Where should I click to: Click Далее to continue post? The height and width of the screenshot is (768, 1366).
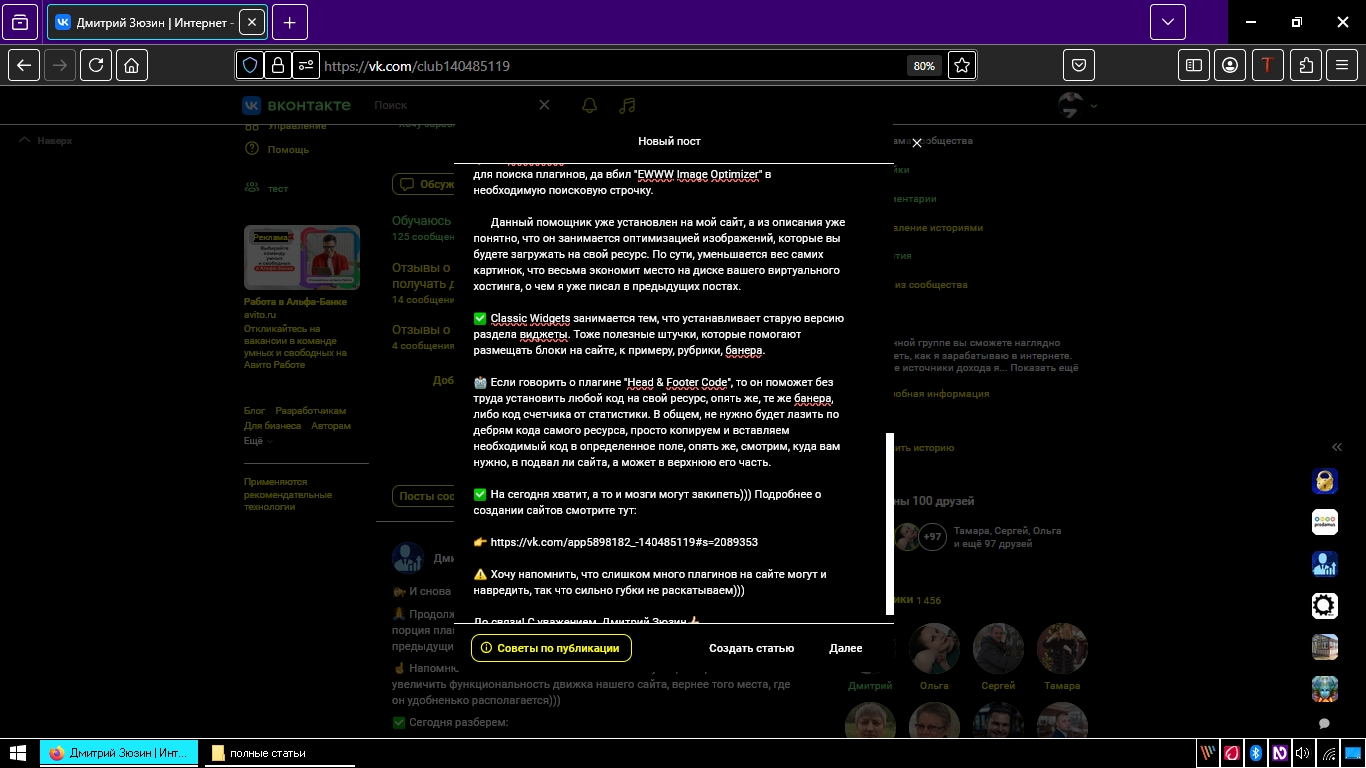click(x=846, y=648)
